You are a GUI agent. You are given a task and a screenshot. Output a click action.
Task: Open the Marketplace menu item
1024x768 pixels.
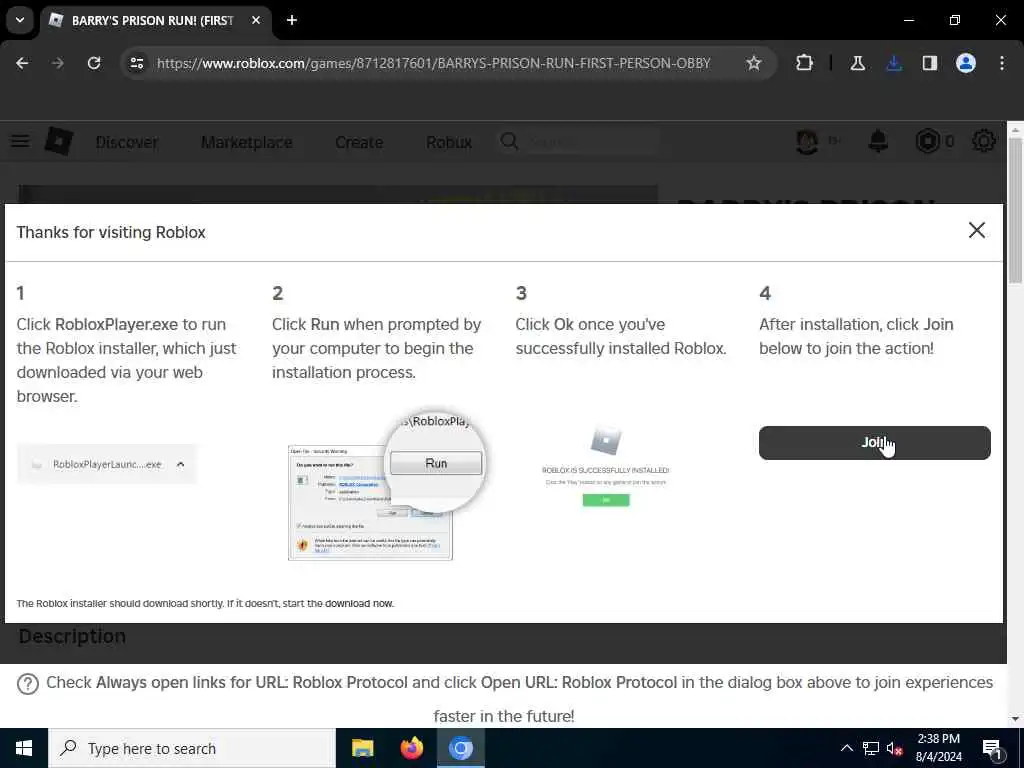click(x=246, y=142)
